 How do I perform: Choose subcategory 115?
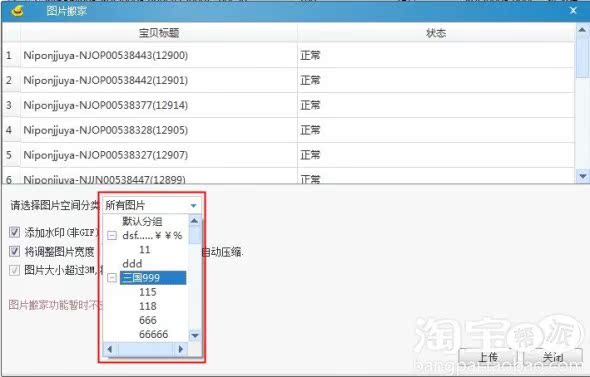pyautogui.click(x=148, y=292)
